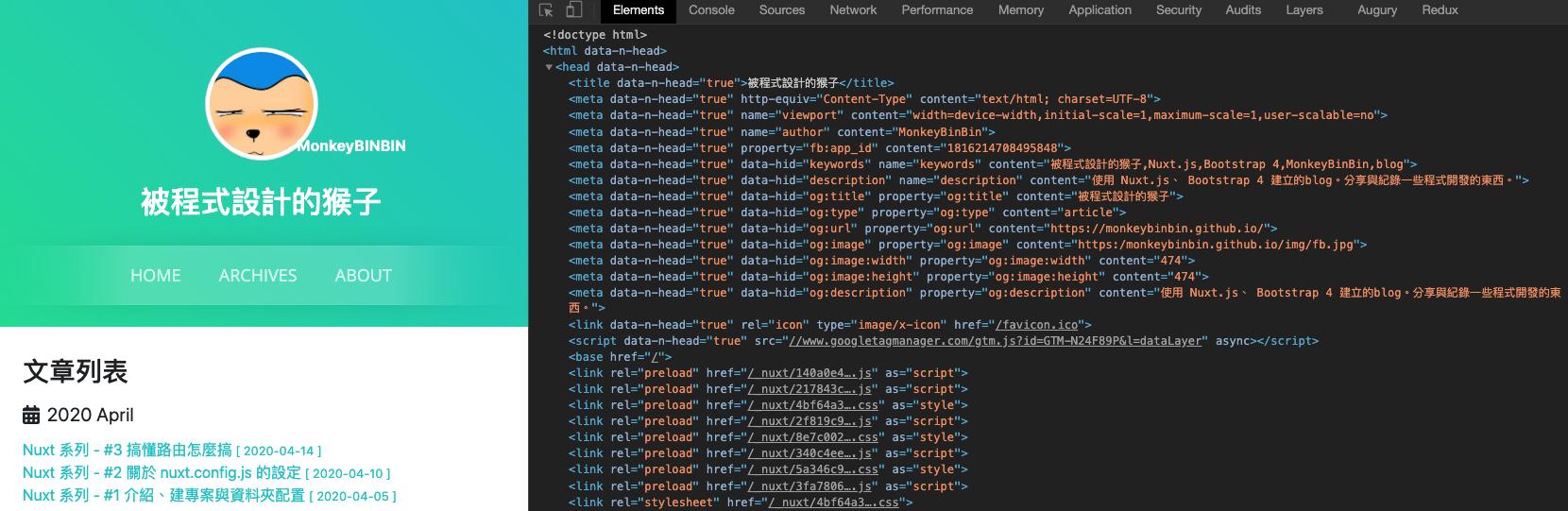Click the 2020 April heading text
This screenshot has height=511, width=1568.
pos(90,415)
